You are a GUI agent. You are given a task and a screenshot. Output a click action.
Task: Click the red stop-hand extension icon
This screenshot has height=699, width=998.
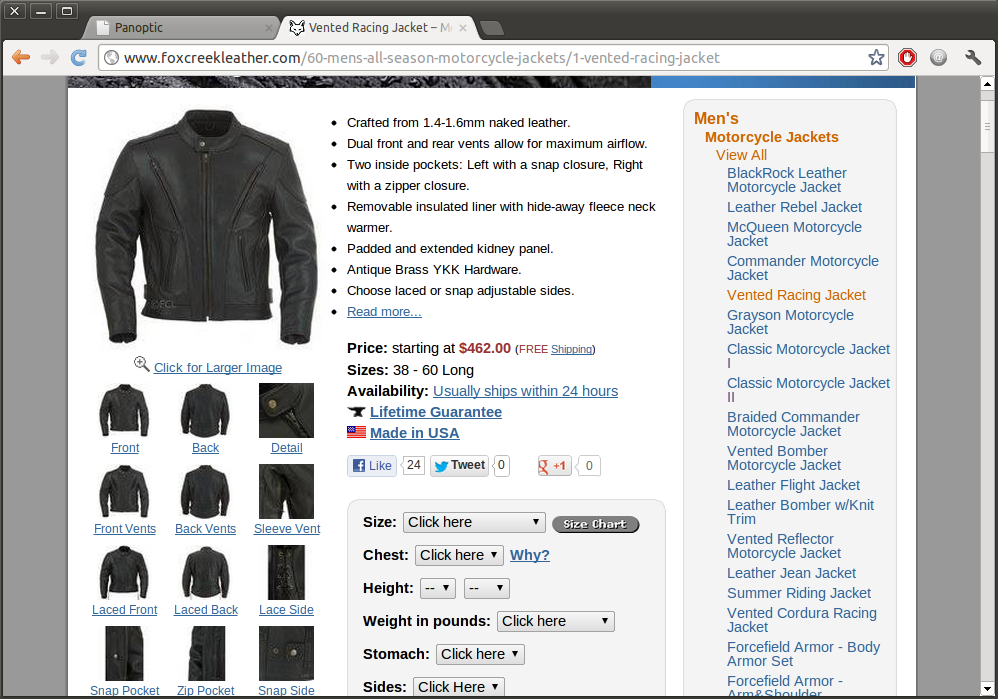[907, 57]
